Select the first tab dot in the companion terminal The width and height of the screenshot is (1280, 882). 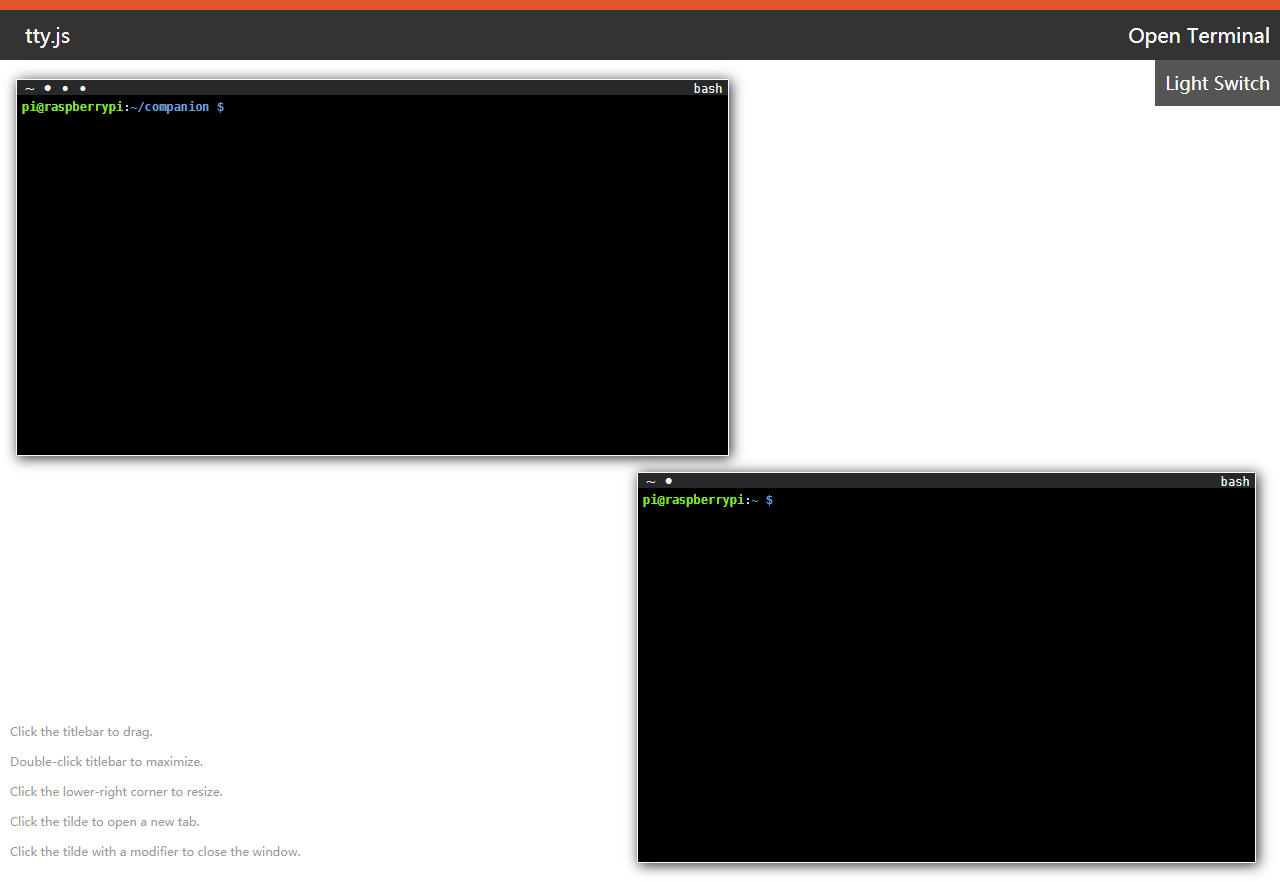(x=48, y=88)
